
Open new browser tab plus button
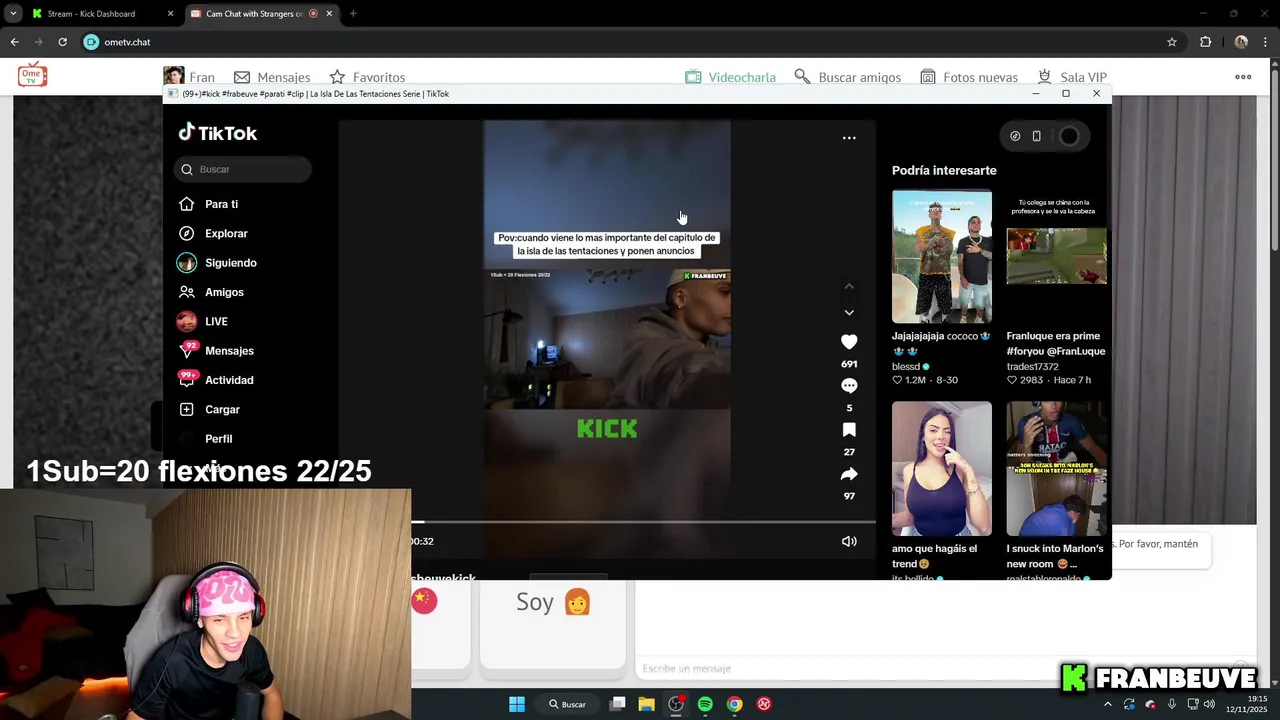(353, 14)
